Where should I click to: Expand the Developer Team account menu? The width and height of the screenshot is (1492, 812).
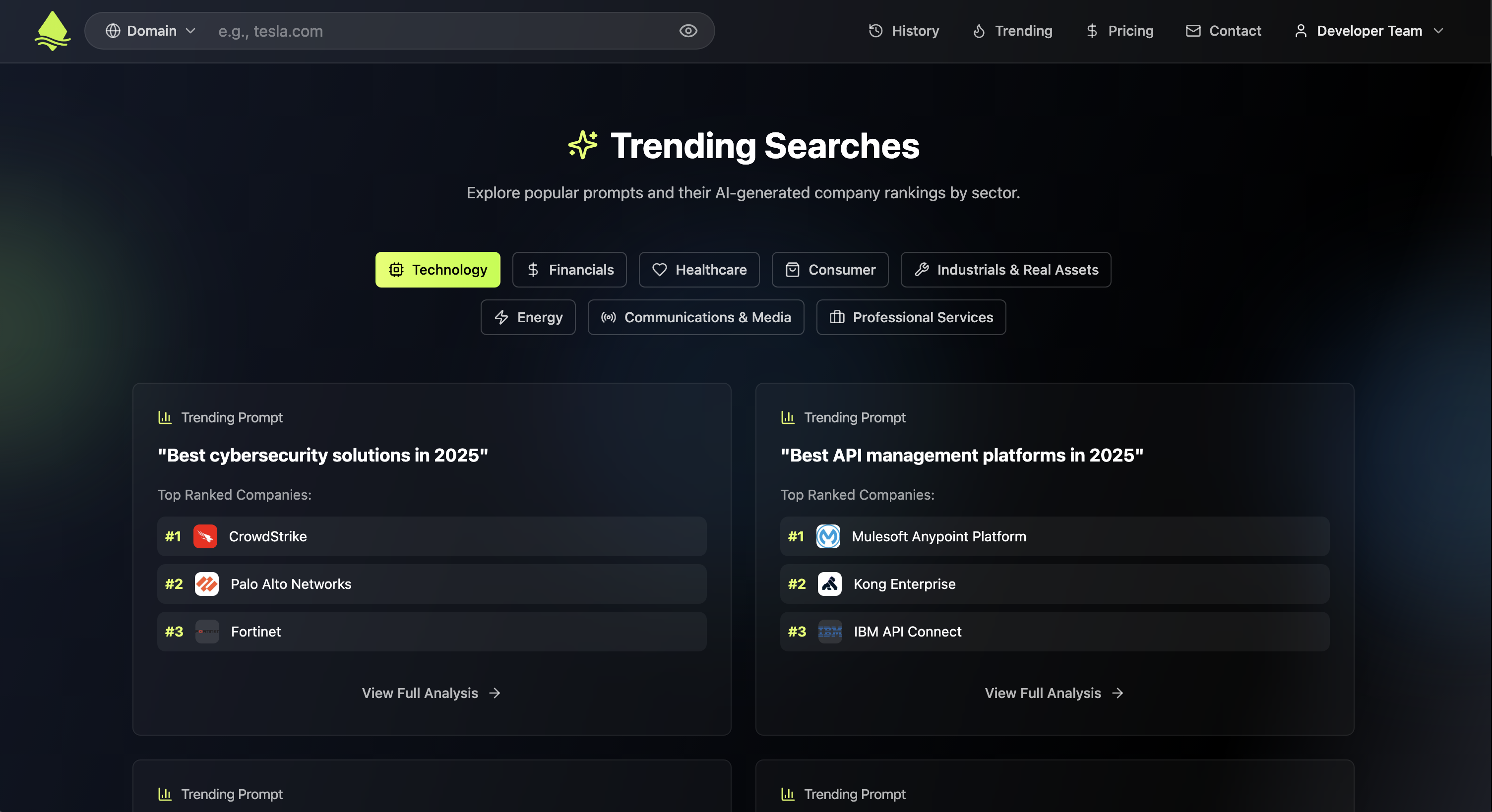[x=1368, y=31]
